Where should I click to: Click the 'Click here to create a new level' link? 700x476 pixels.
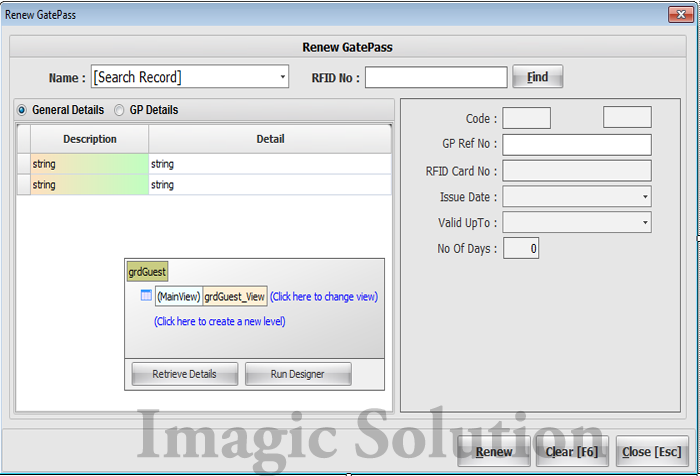click(220, 322)
